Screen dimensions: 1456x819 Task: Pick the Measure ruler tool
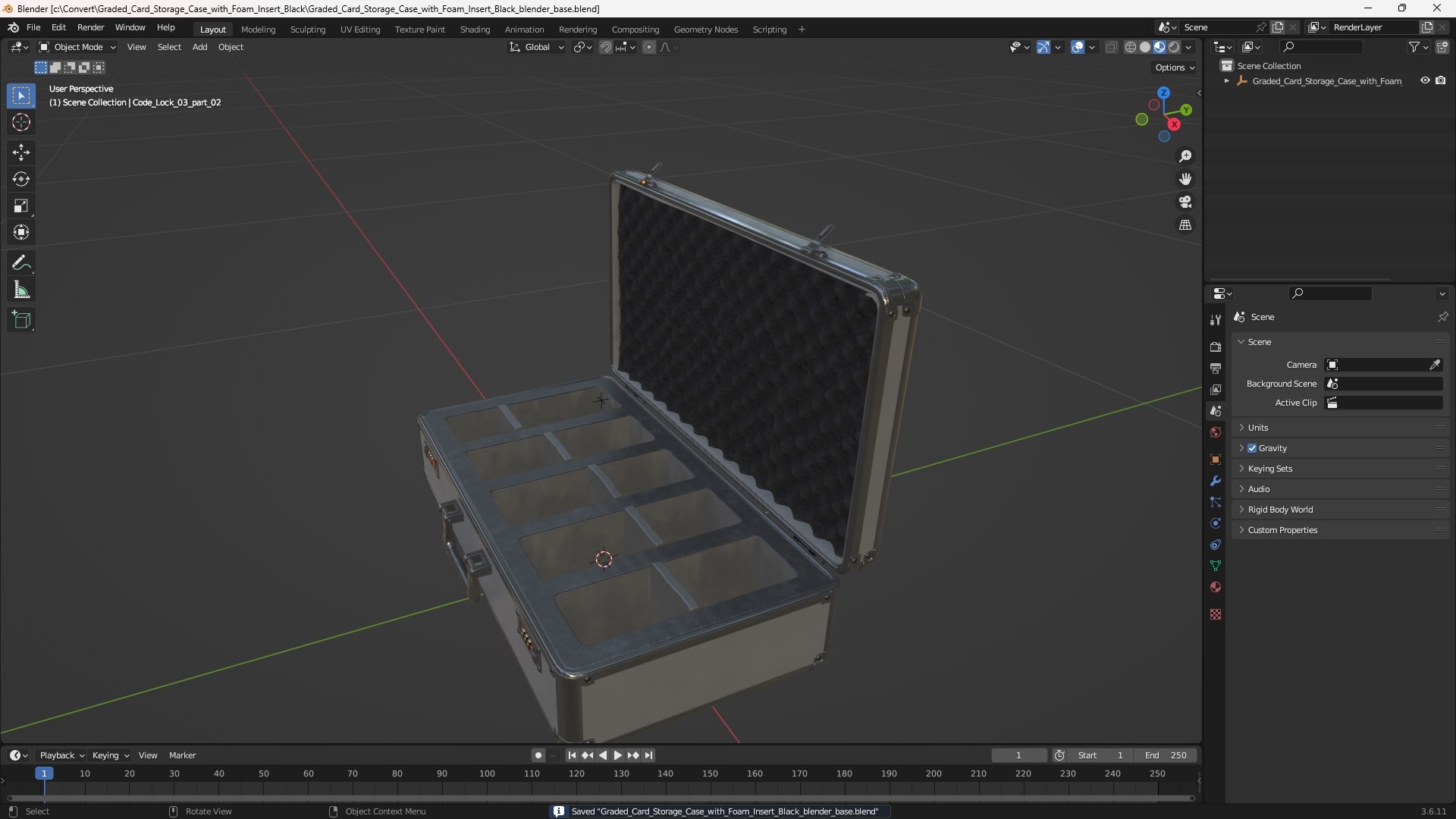coord(21,290)
